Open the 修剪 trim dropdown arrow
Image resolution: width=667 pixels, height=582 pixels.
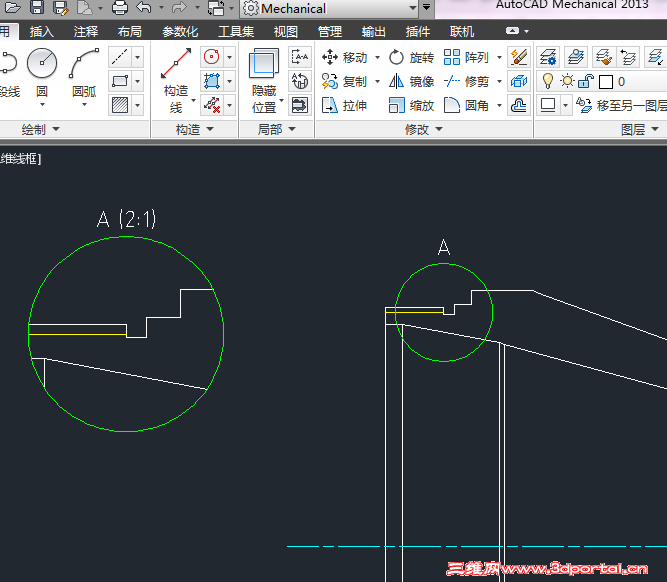[x=499, y=81]
